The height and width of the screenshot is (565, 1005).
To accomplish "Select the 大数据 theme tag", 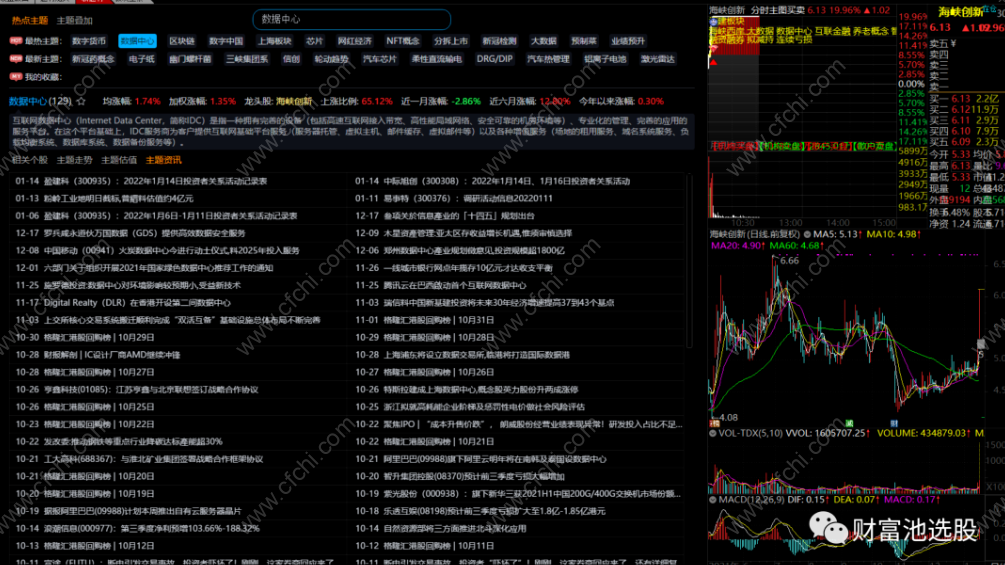I will tap(544, 41).
